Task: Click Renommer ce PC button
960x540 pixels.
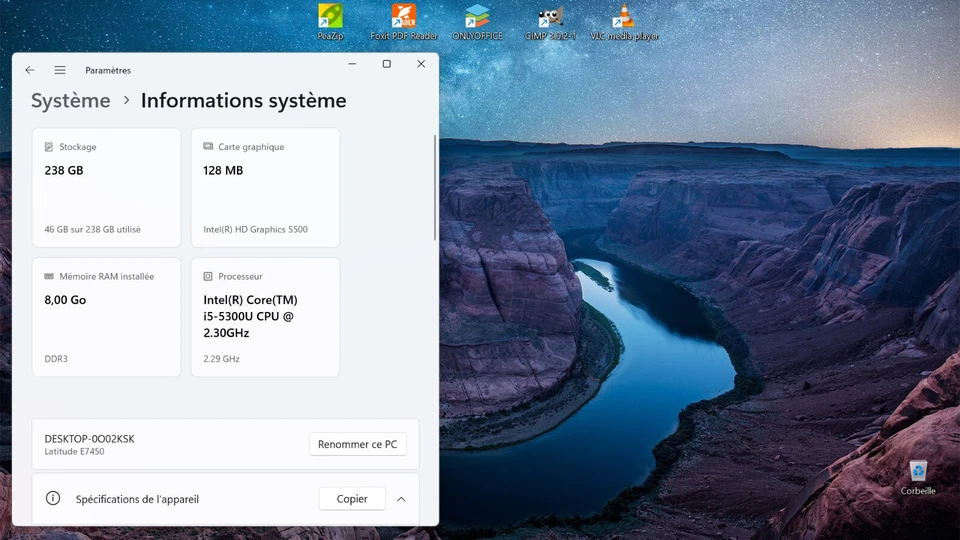Action: [358, 444]
